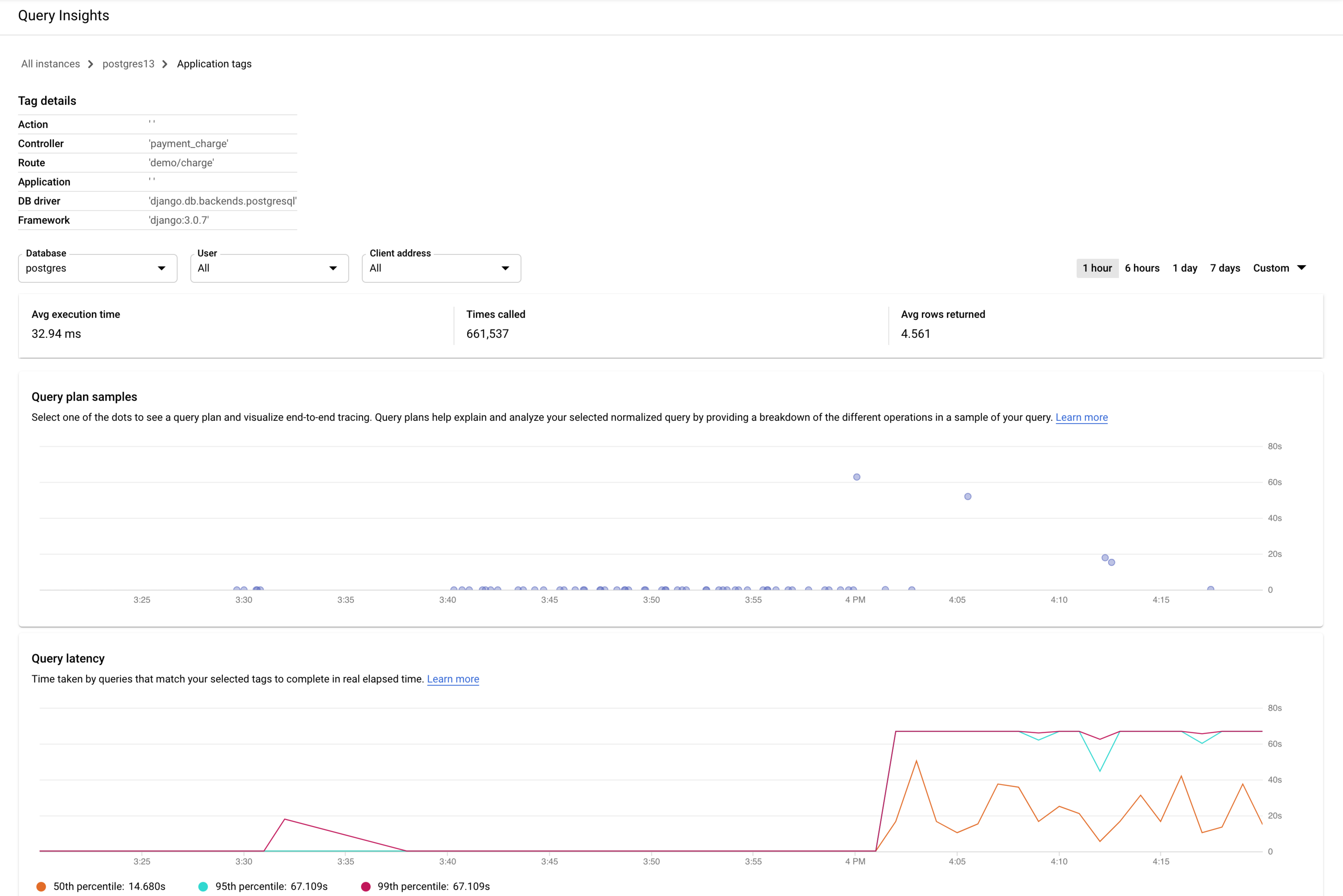Click the Application tags breadcrumb tab
Image resolution: width=1343 pixels, height=896 pixels.
coord(214,63)
